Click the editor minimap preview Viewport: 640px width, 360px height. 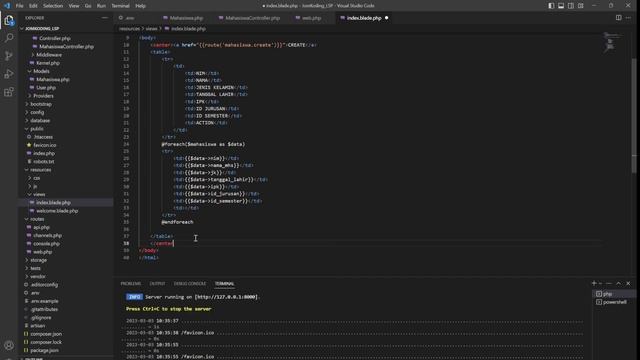[613, 42]
